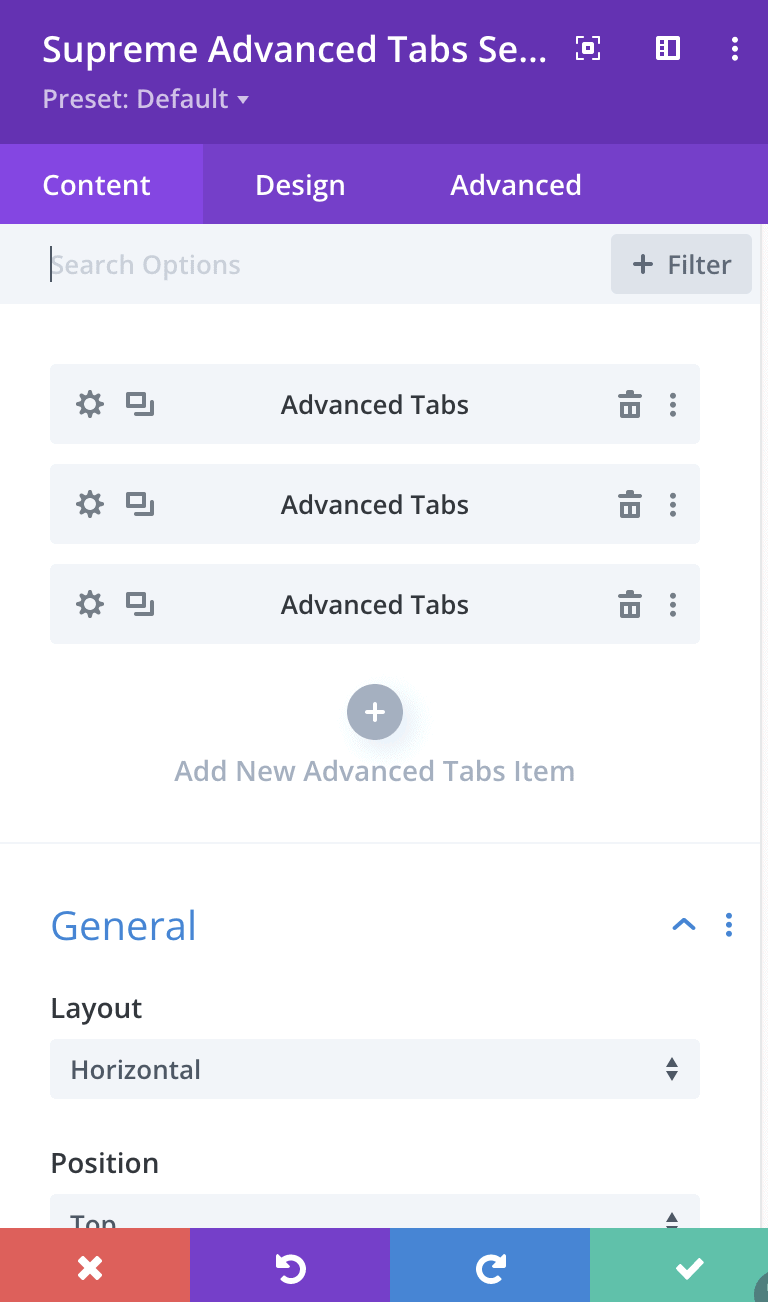
Task: Collapse the General section chevron
Action: click(x=684, y=925)
